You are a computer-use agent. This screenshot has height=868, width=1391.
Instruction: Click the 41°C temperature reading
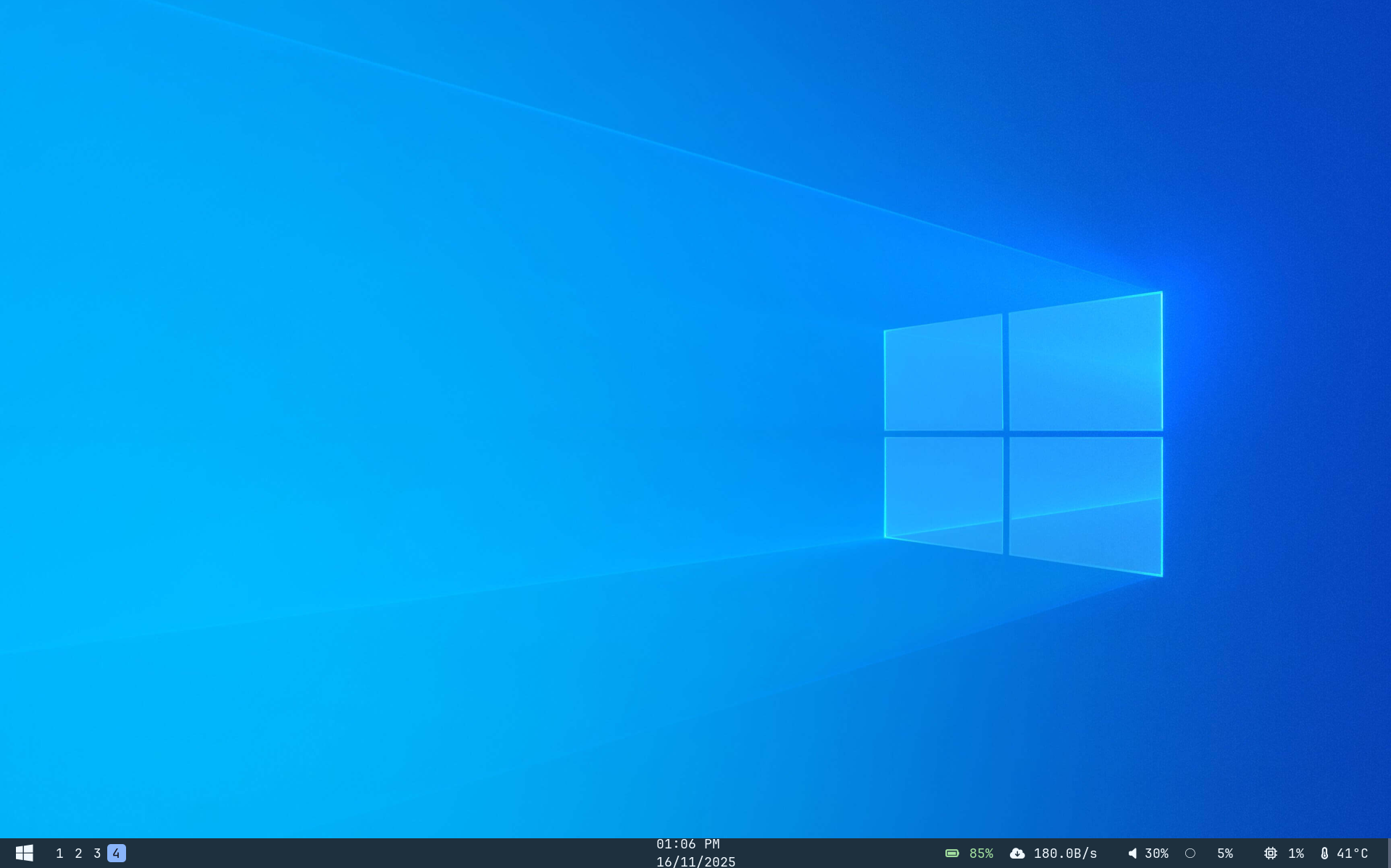pyautogui.click(x=1353, y=853)
